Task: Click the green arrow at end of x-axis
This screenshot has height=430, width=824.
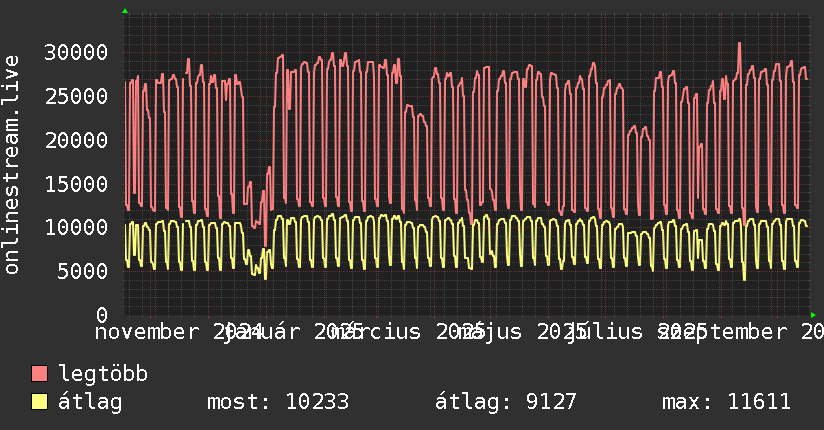Action: pyautogui.click(x=813, y=315)
